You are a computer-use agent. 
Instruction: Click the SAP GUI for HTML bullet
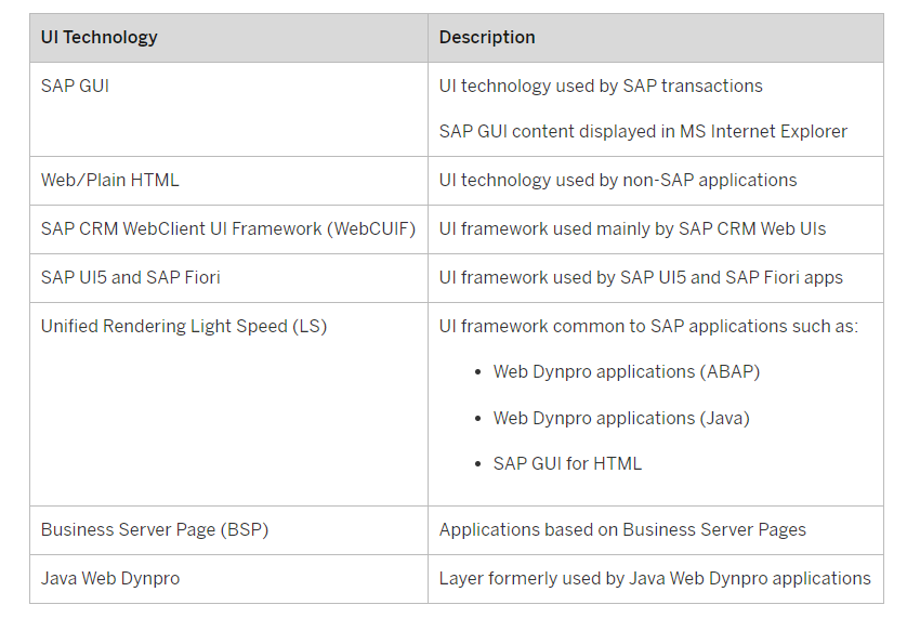pyautogui.click(x=568, y=463)
